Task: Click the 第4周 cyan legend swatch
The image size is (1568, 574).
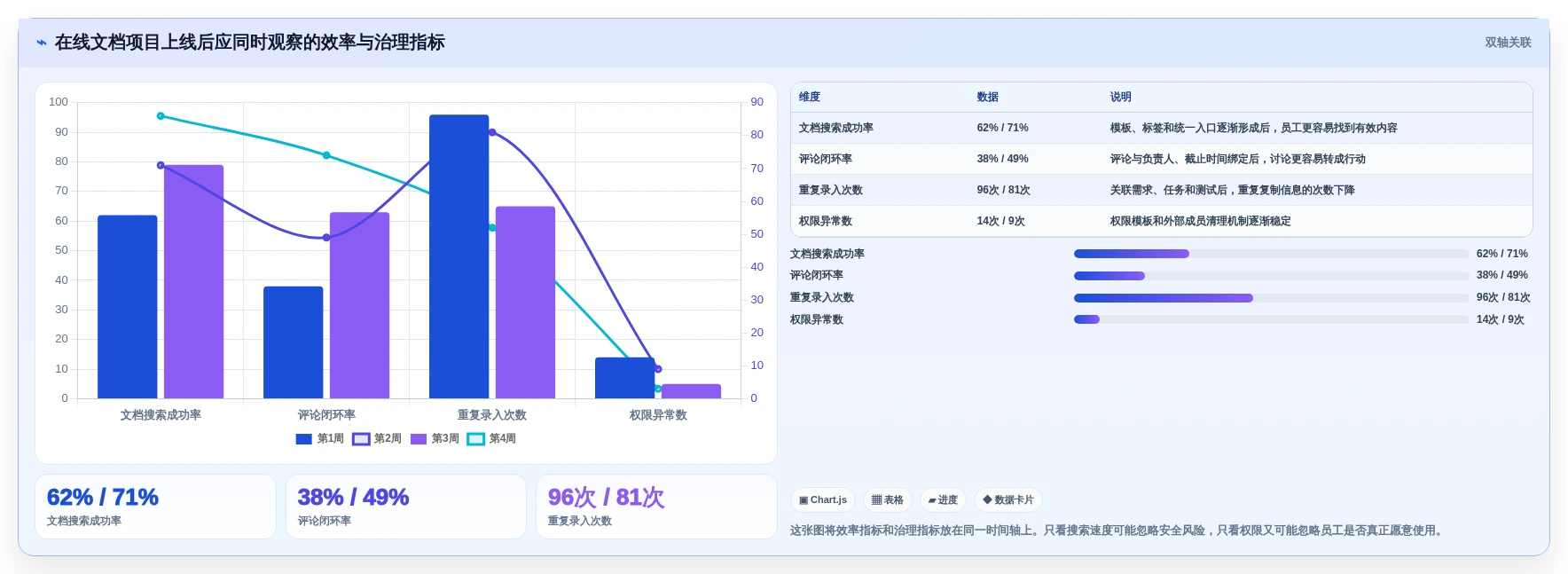Action: click(476, 439)
